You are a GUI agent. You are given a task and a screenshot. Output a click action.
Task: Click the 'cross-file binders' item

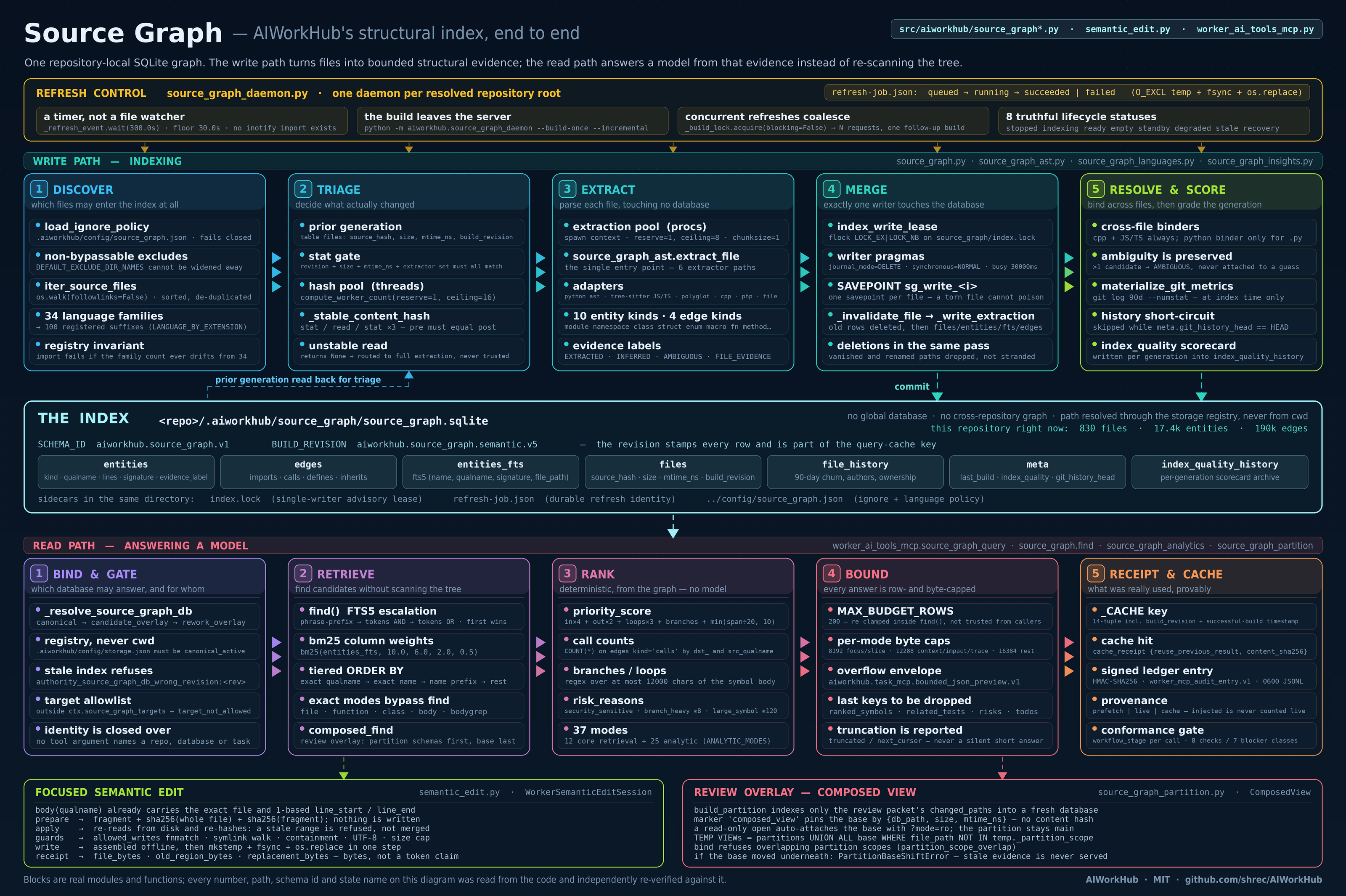click(1201, 231)
